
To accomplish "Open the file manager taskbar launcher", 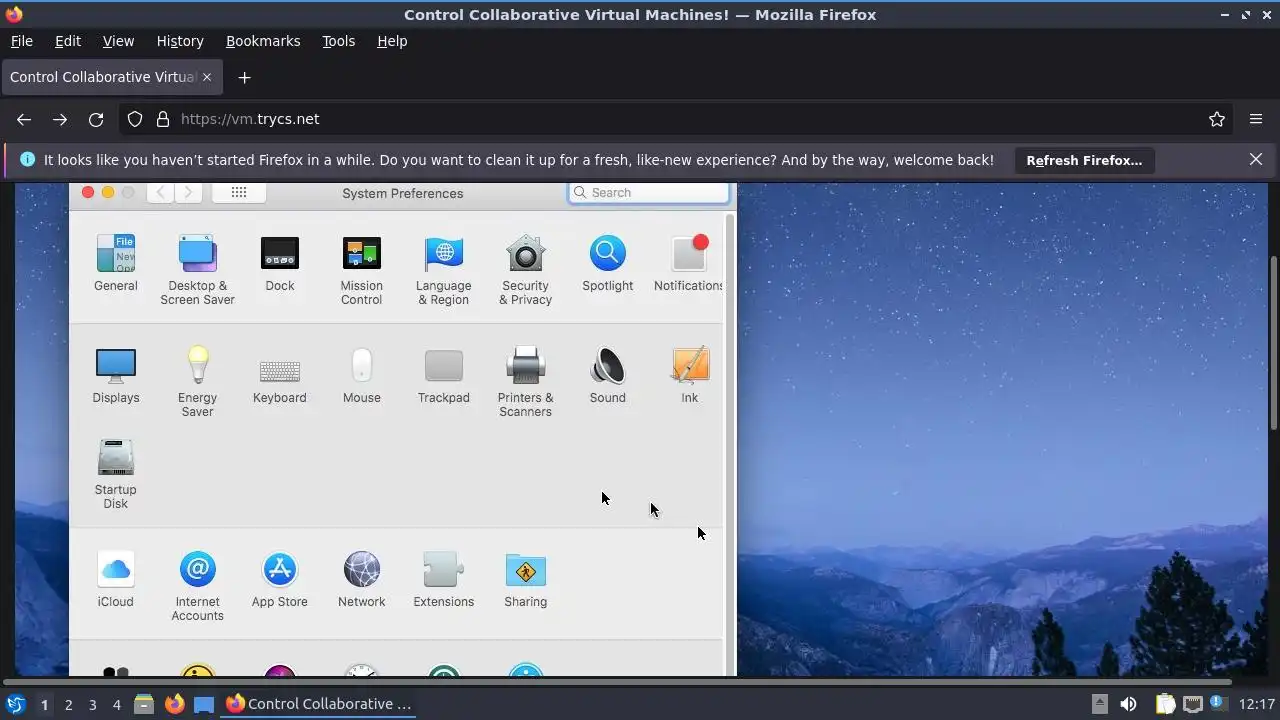I will pos(144,704).
